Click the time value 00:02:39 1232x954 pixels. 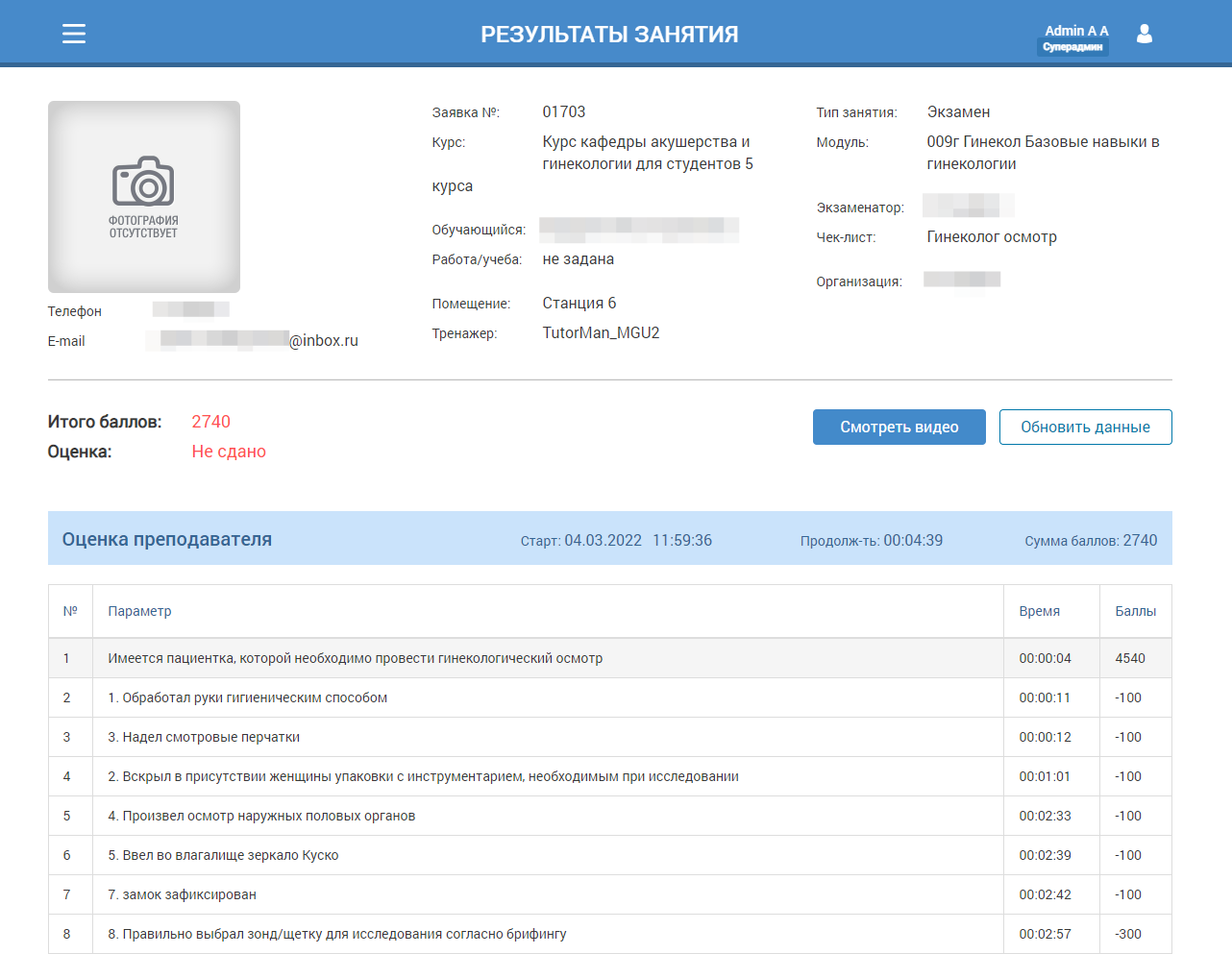[x=1045, y=855]
